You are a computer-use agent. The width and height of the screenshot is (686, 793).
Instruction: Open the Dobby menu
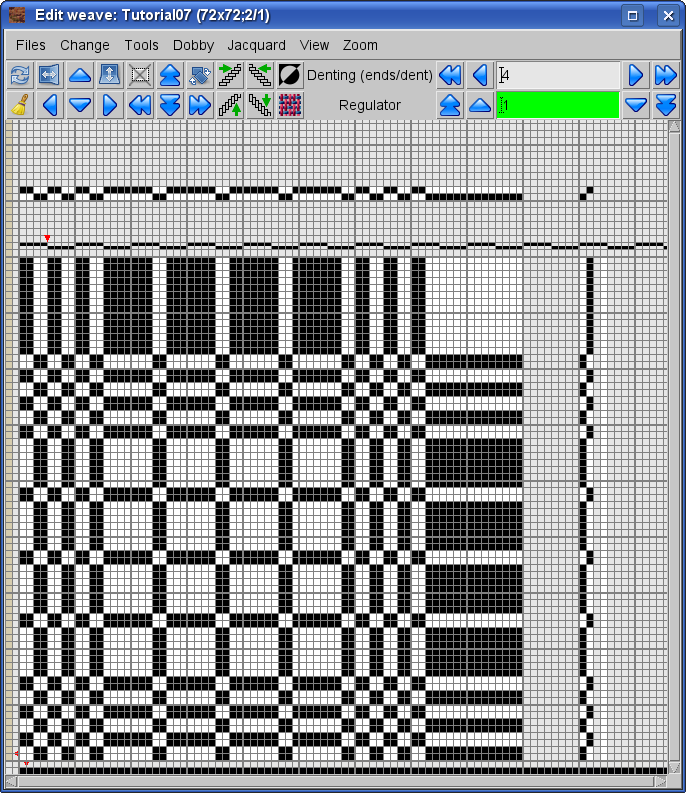(x=193, y=45)
